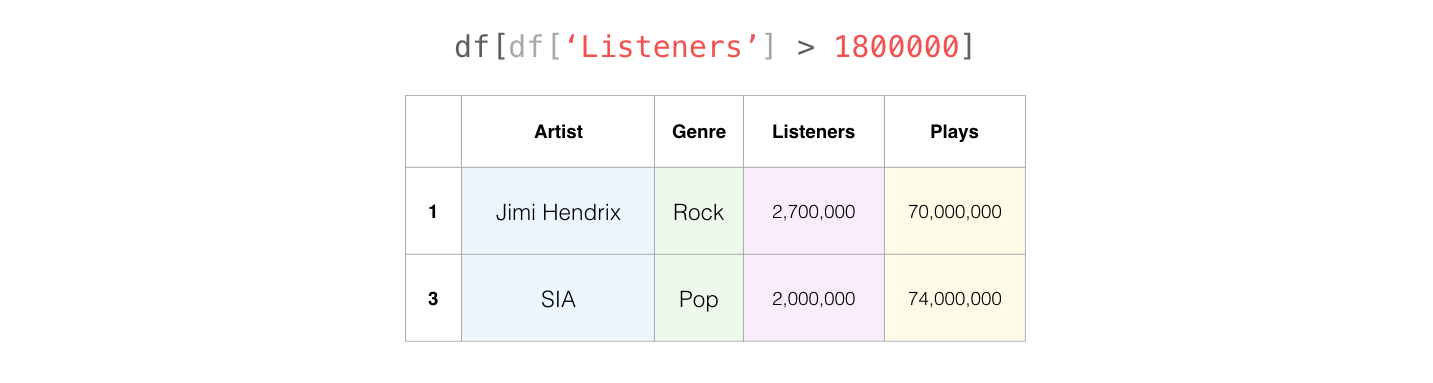Click the greater-than operator in code
Screen dimensions: 1433x383
pyautogui.click(x=806, y=47)
